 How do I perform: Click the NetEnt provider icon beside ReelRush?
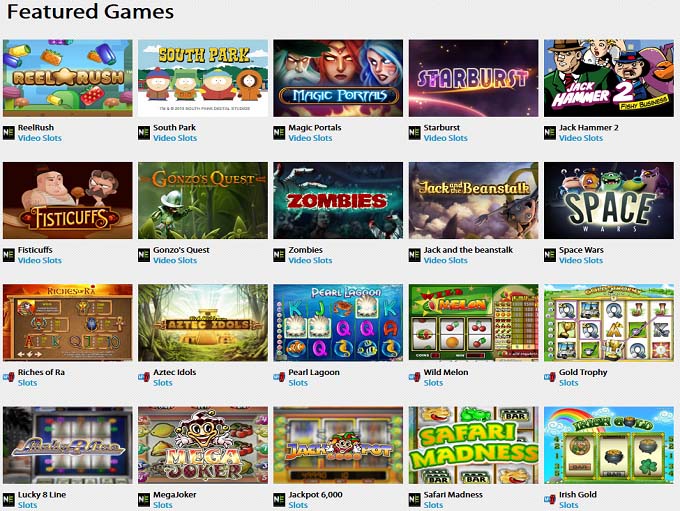tap(9, 133)
